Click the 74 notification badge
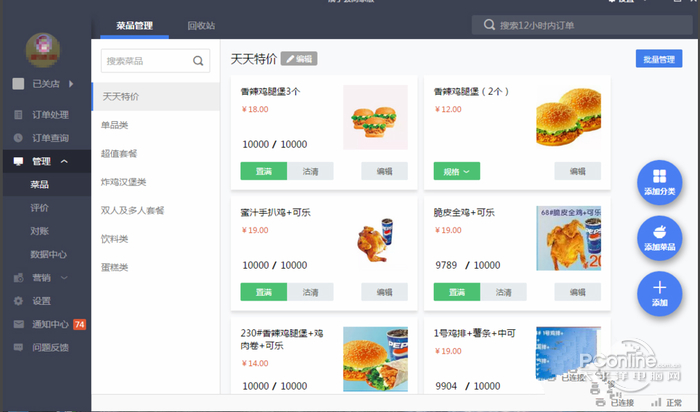The height and width of the screenshot is (412, 700). [x=79, y=324]
